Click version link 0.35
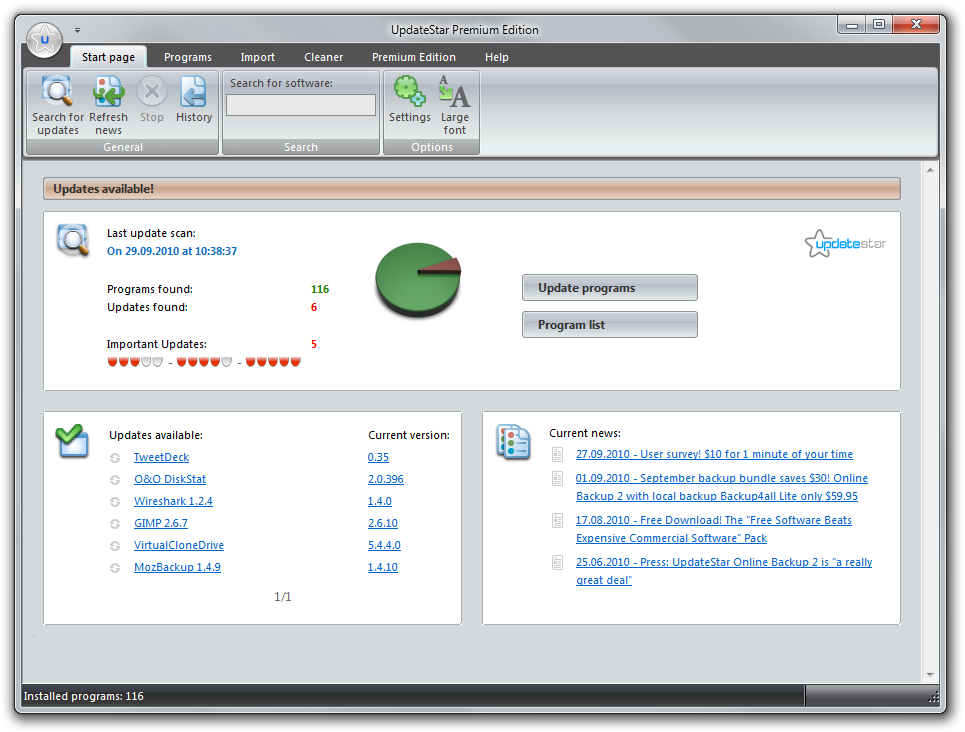Viewport: 965px width, 732px height. pos(378,457)
